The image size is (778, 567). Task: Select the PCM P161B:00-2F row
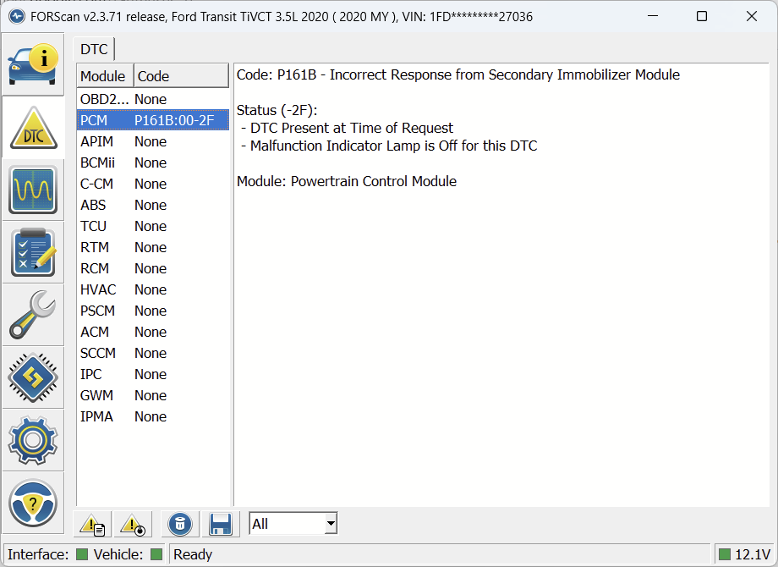153,120
